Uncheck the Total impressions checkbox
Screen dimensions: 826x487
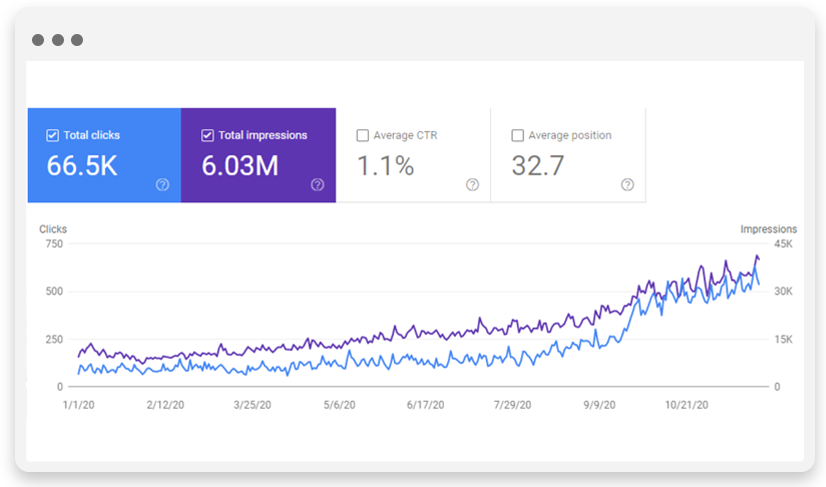coord(208,136)
